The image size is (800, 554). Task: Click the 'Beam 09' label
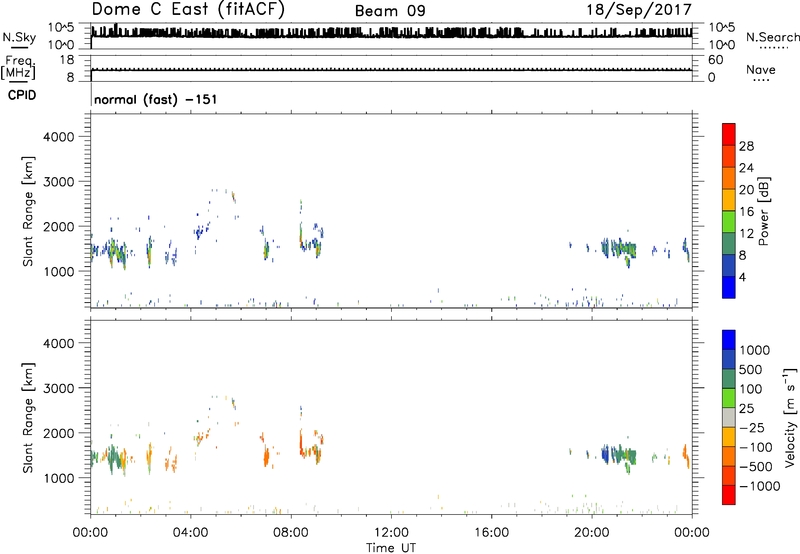390,11
